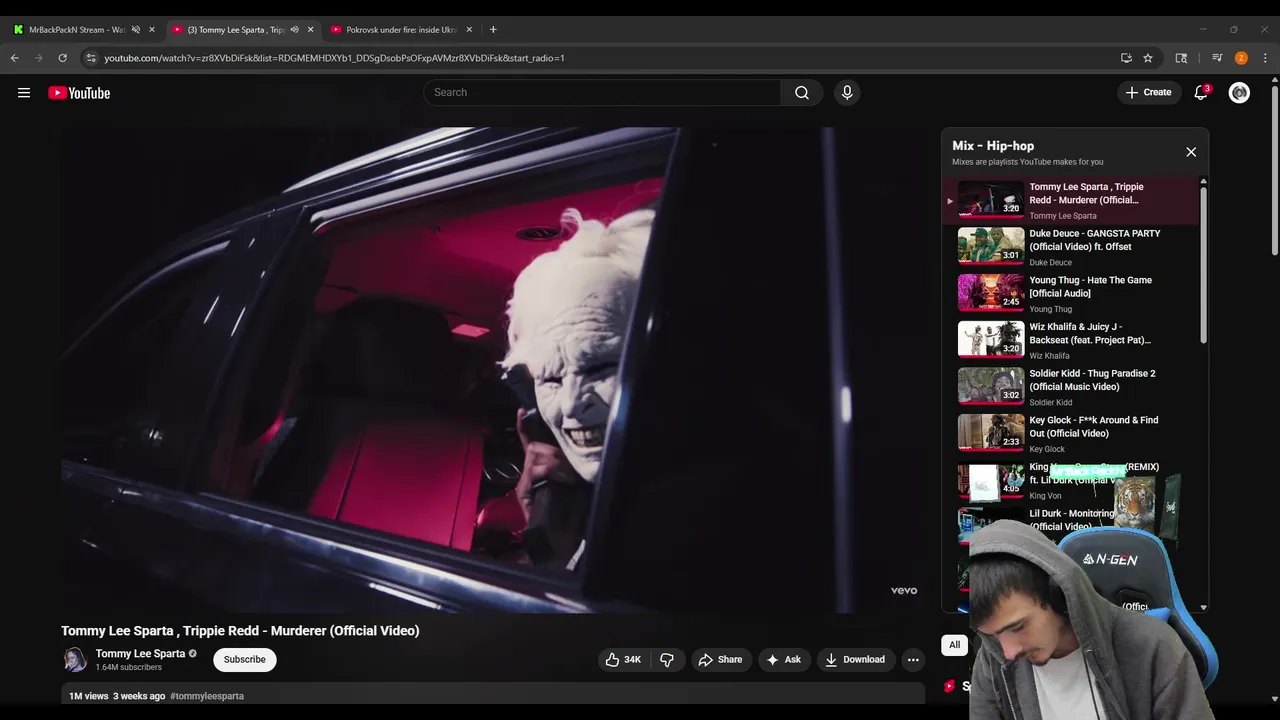
Task: Open a new browser tab
Action: 493,30
